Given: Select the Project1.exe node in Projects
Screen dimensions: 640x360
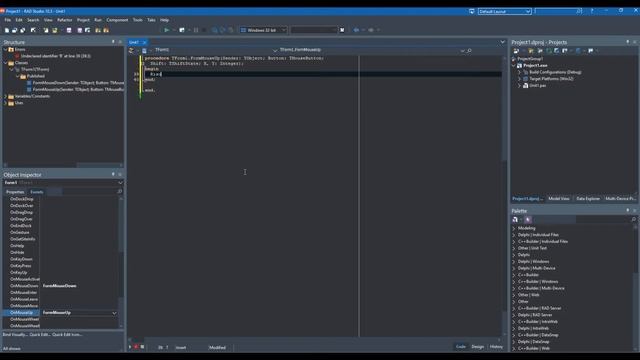Looking at the screenshot, I should tap(535, 66).
